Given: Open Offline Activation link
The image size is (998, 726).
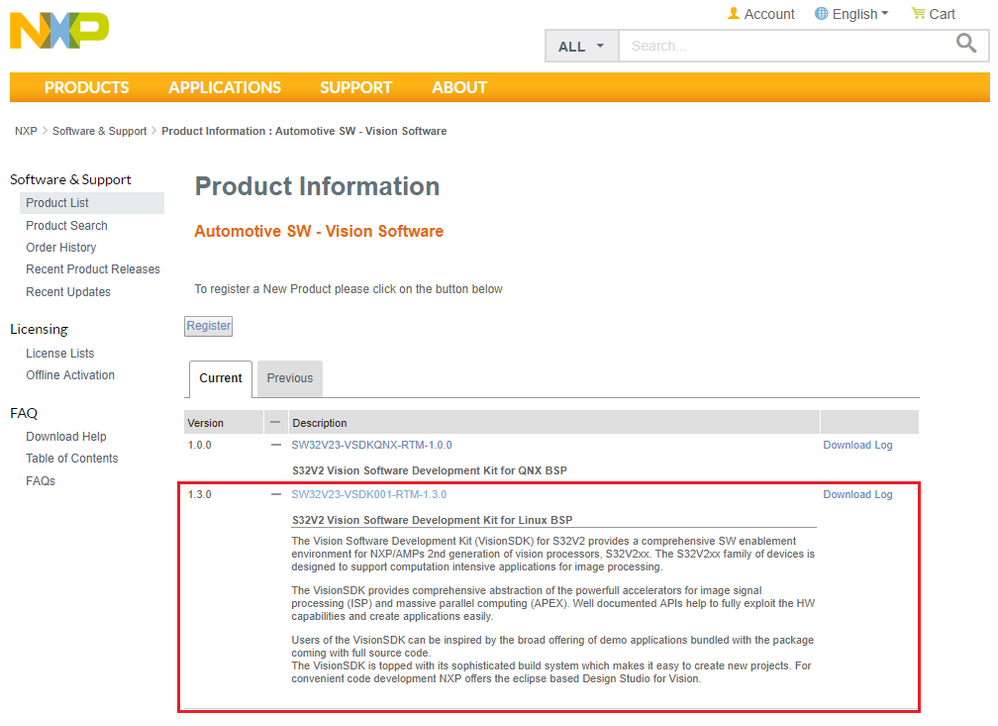Looking at the screenshot, I should [71, 375].
